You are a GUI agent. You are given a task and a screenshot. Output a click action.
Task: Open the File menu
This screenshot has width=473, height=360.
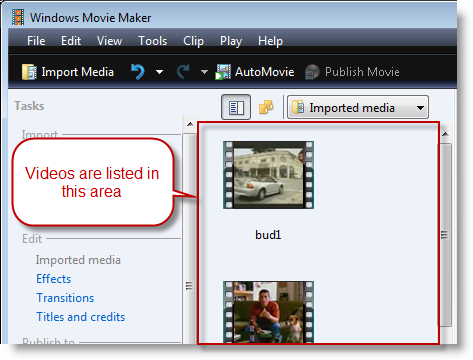pos(36,41)
